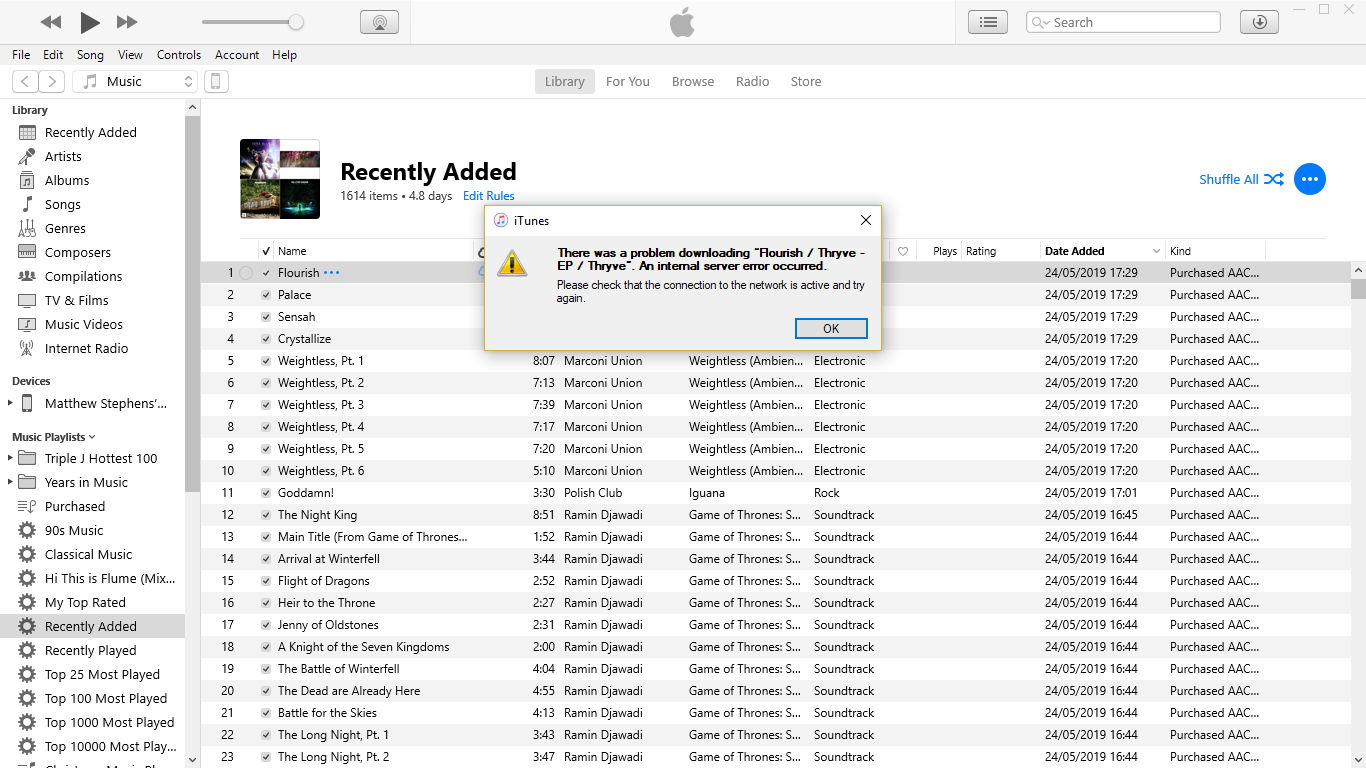The width and height of the screenshot is (1366, 768).
Task: Toggle the Weightless, Pt. 1 checkbox
Action: pyautogui.click(x=266, y=361)
